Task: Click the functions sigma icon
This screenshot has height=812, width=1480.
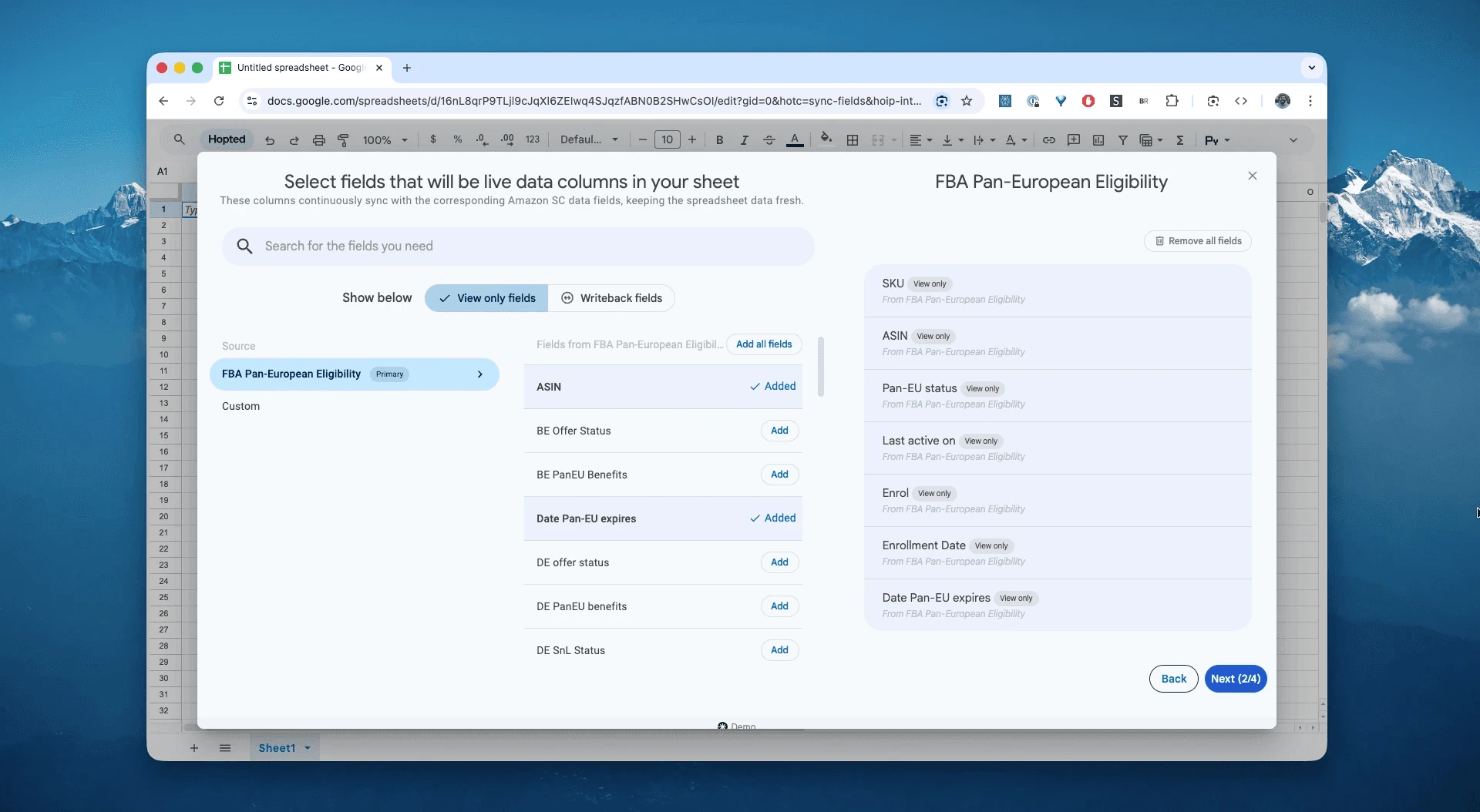Action: pos(1180,139)
